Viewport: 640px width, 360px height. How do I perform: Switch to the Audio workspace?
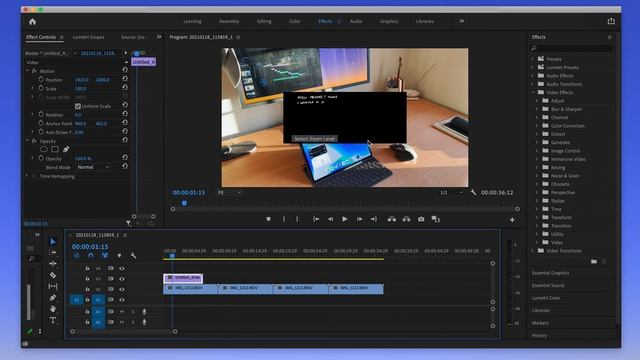pyautogui.click(x=356, y=21)
